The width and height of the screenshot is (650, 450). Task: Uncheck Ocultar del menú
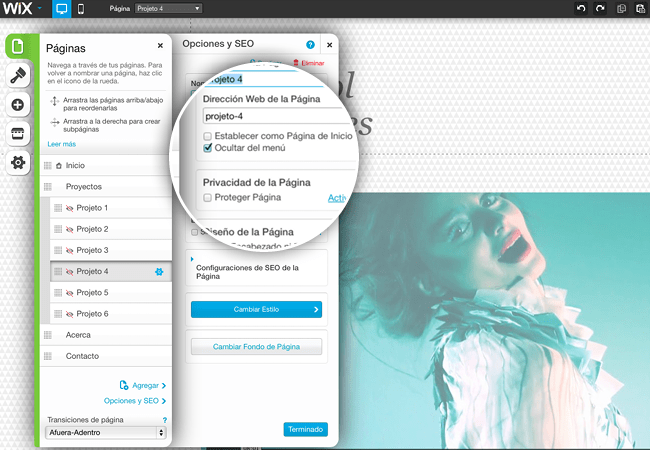coord(208,148)
